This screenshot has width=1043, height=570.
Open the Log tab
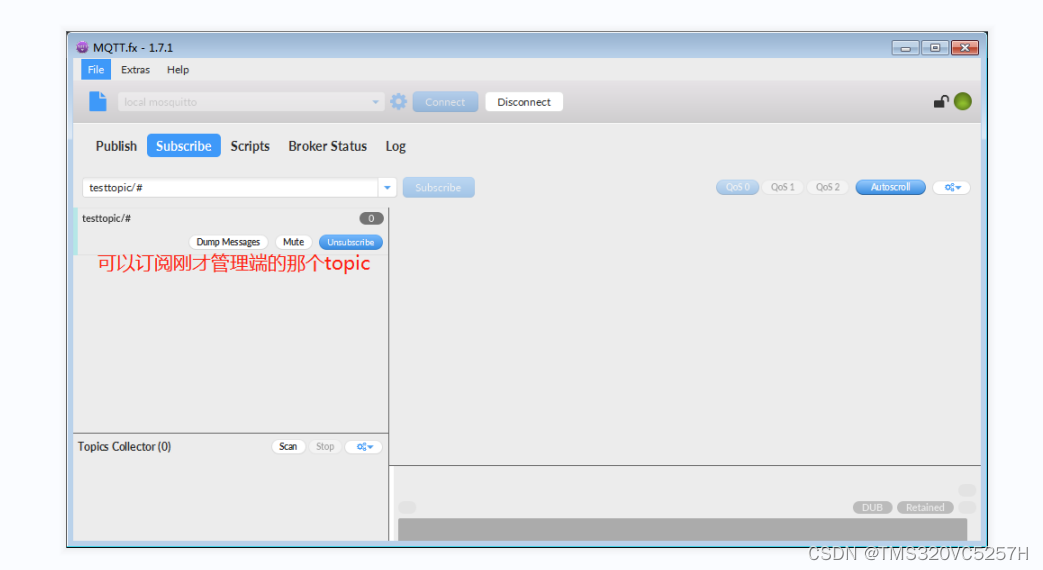click(396, 146)
